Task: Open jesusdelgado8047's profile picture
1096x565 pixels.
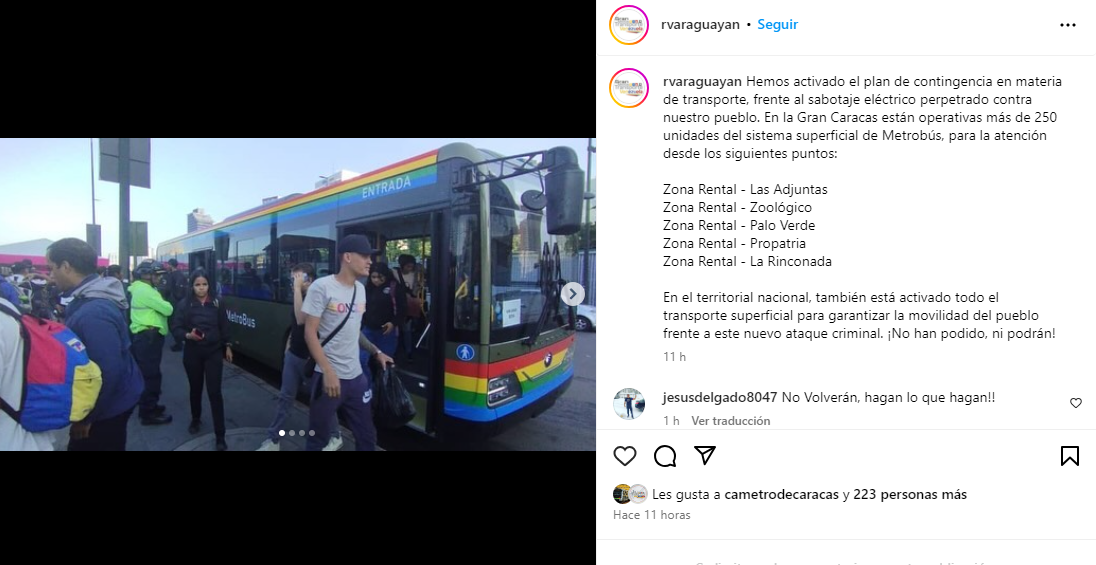Action: (628, 403)
